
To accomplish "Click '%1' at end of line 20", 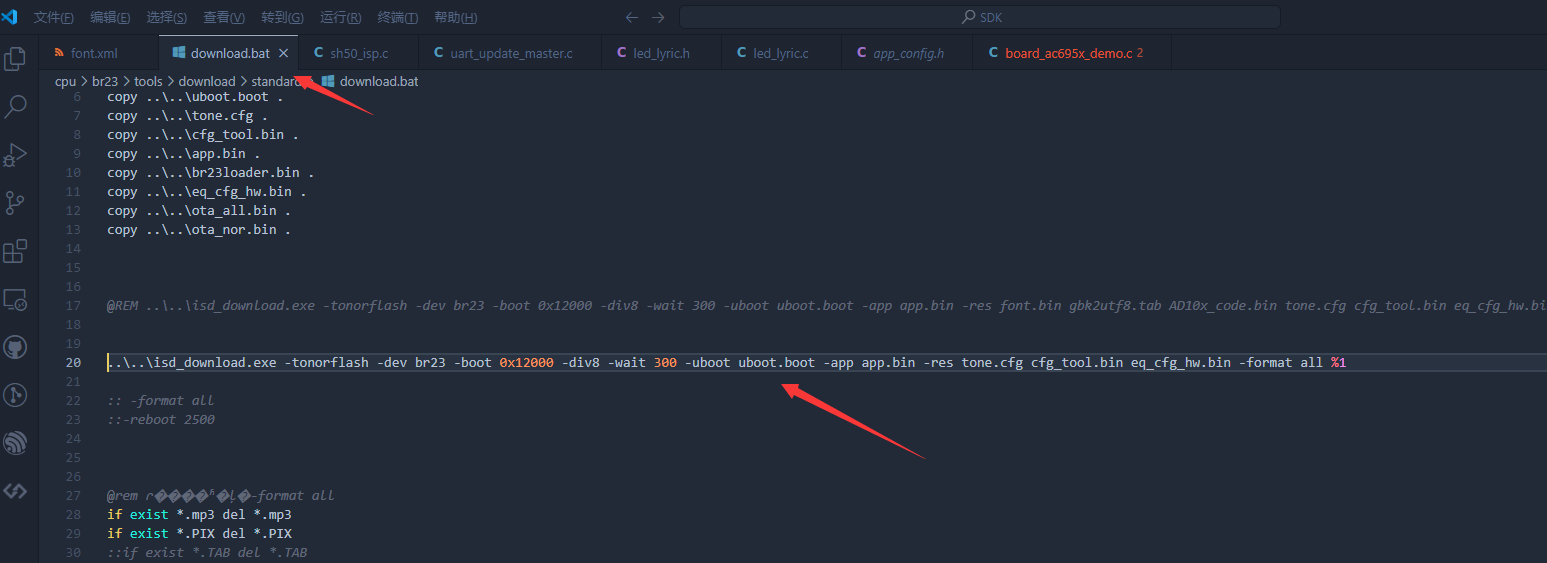I will click(x=1338, y=362).
